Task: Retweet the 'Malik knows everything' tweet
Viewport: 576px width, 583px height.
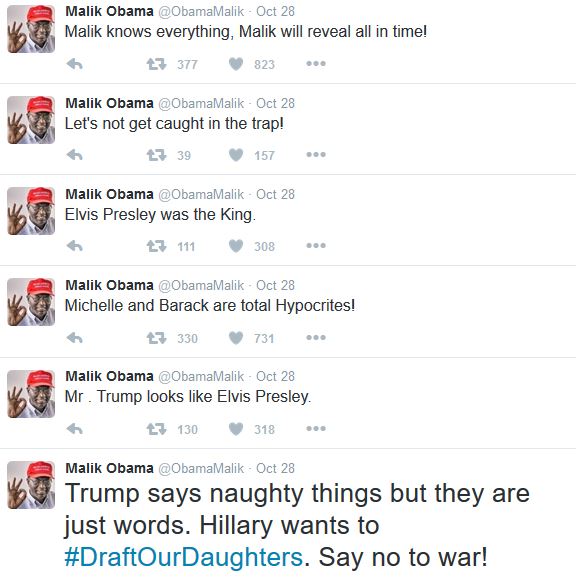Action: point(156,64)
